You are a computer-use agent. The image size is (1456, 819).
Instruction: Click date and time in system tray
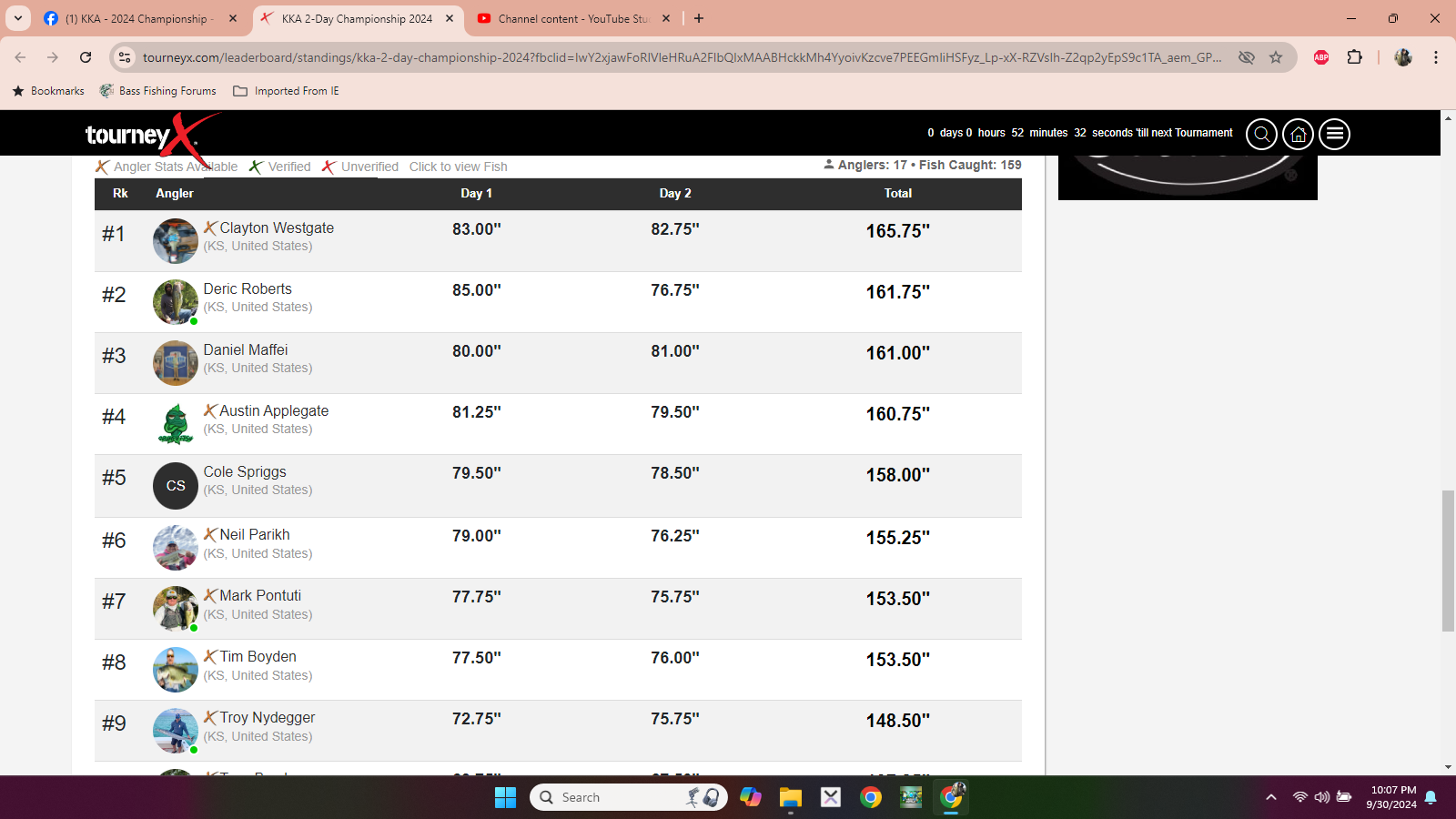pos(1393,797)
